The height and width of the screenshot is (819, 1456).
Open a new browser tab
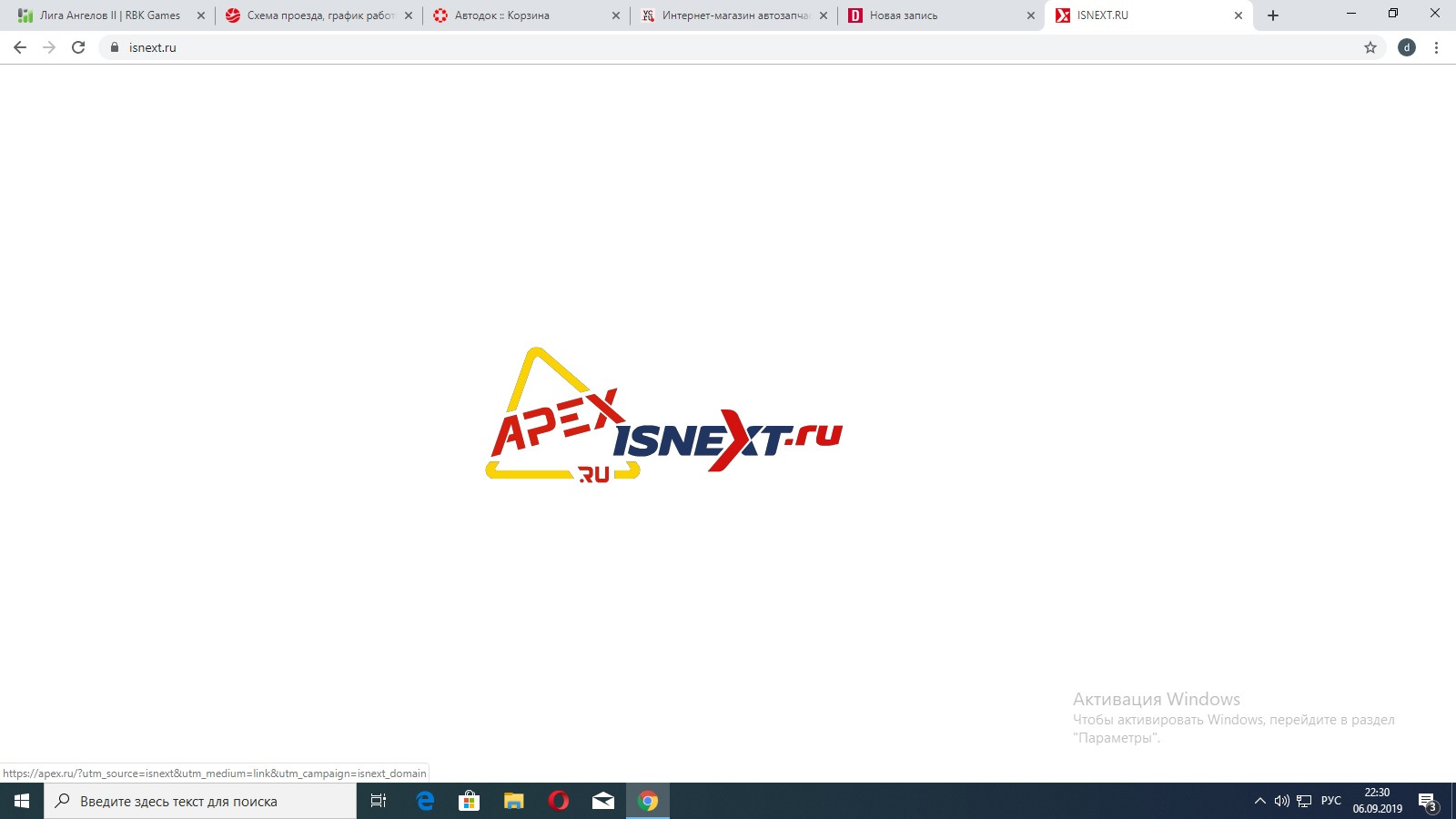coord(1273,15)
